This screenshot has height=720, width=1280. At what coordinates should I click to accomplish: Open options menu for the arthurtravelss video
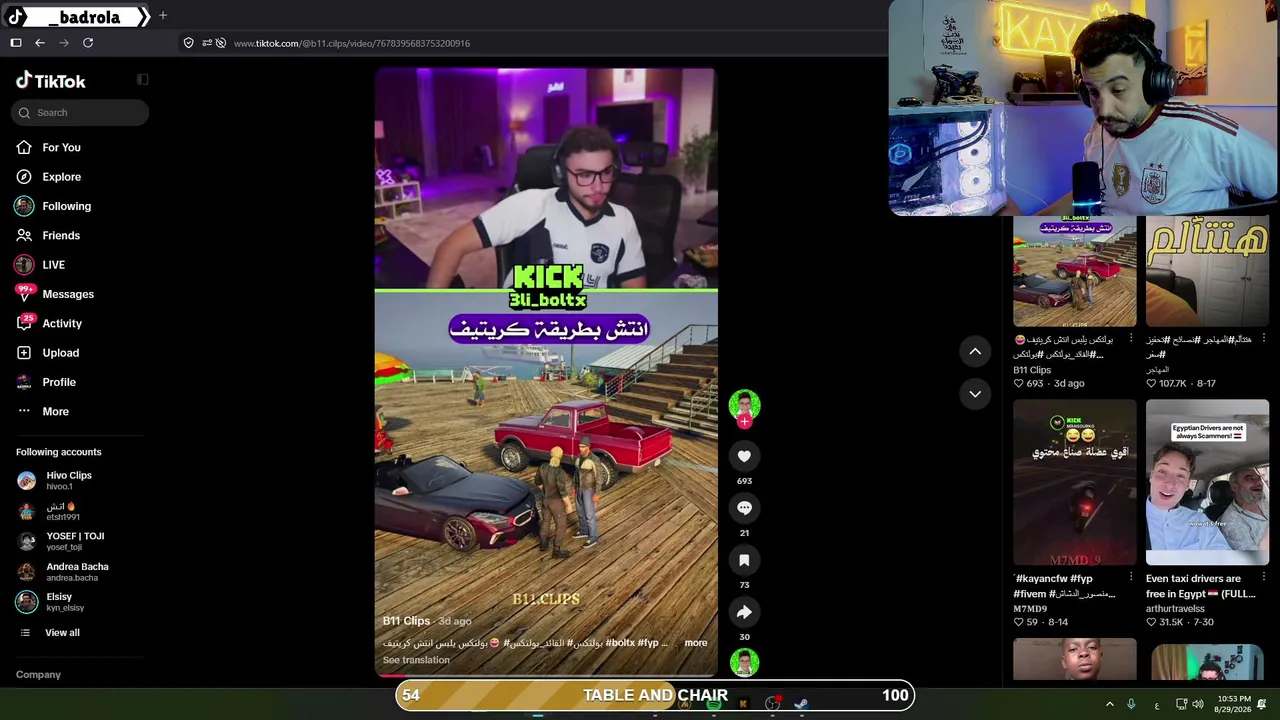pos(1264,578)
